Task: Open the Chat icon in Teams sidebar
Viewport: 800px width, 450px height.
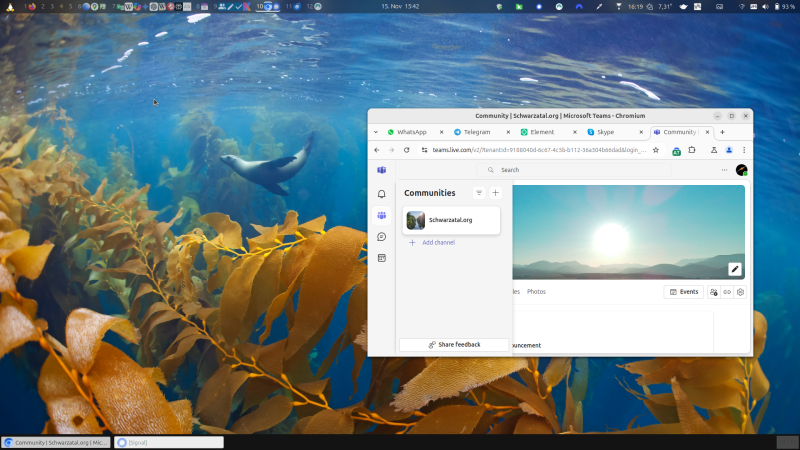Action: [382, 237]
